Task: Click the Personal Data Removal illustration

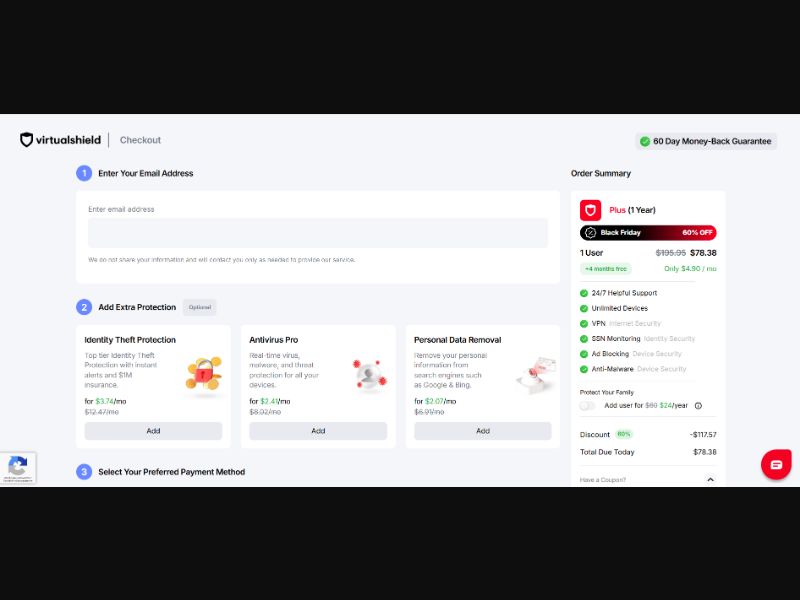Action: 536,374
